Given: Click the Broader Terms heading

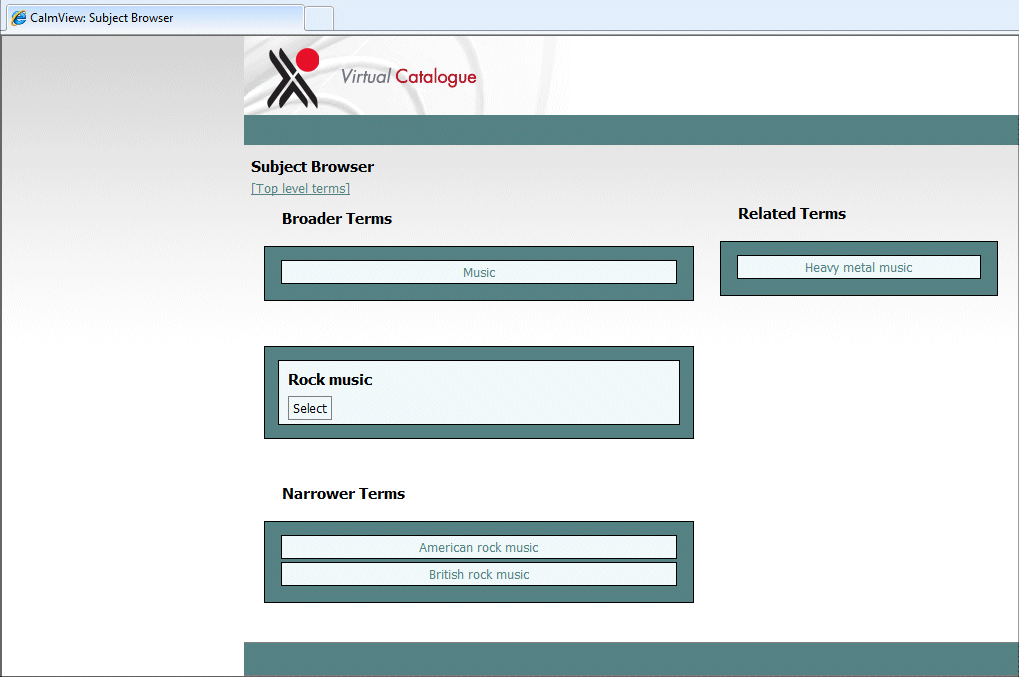Looking at the screenshot, I should coord(336,218).
